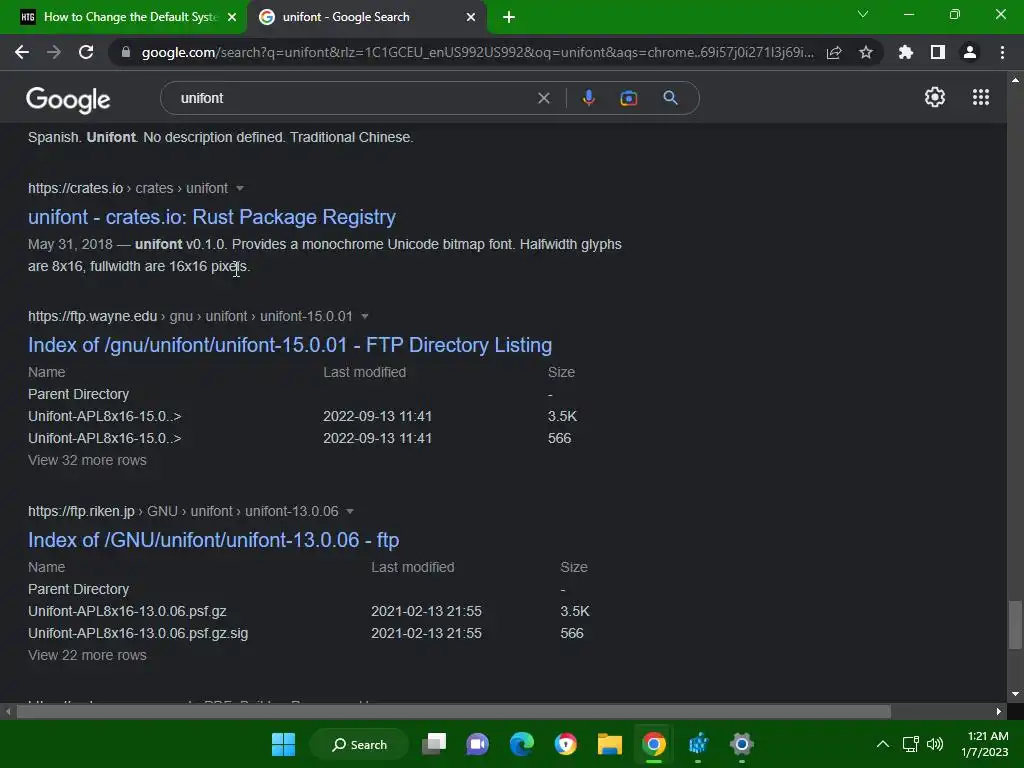Click Parent Directory under unifont-13.0.06
Image resolution: width=1024 pixels, height=768 pixels.
click(x=78, y=589)
